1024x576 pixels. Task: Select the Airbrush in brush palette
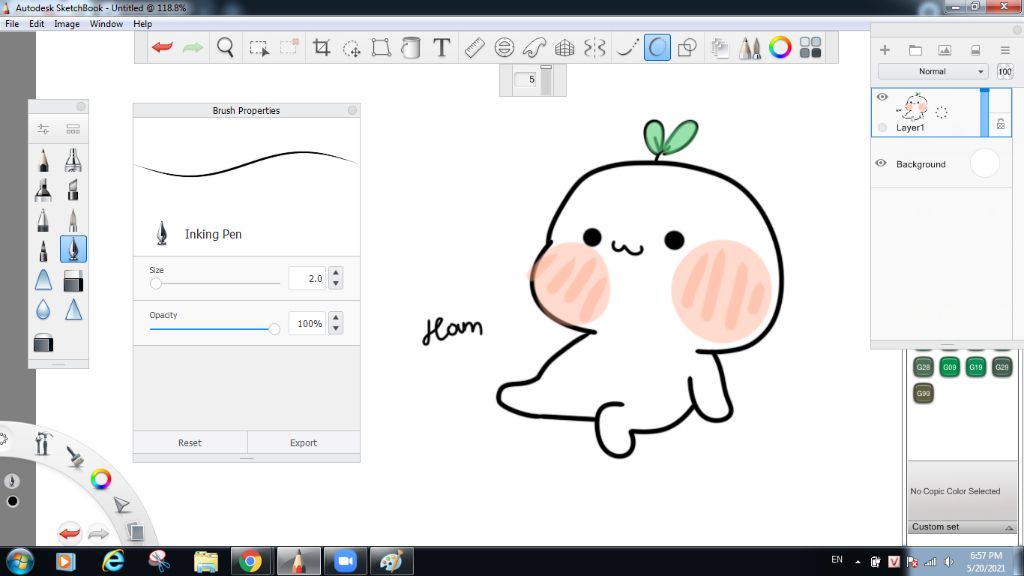coord(73,160)
